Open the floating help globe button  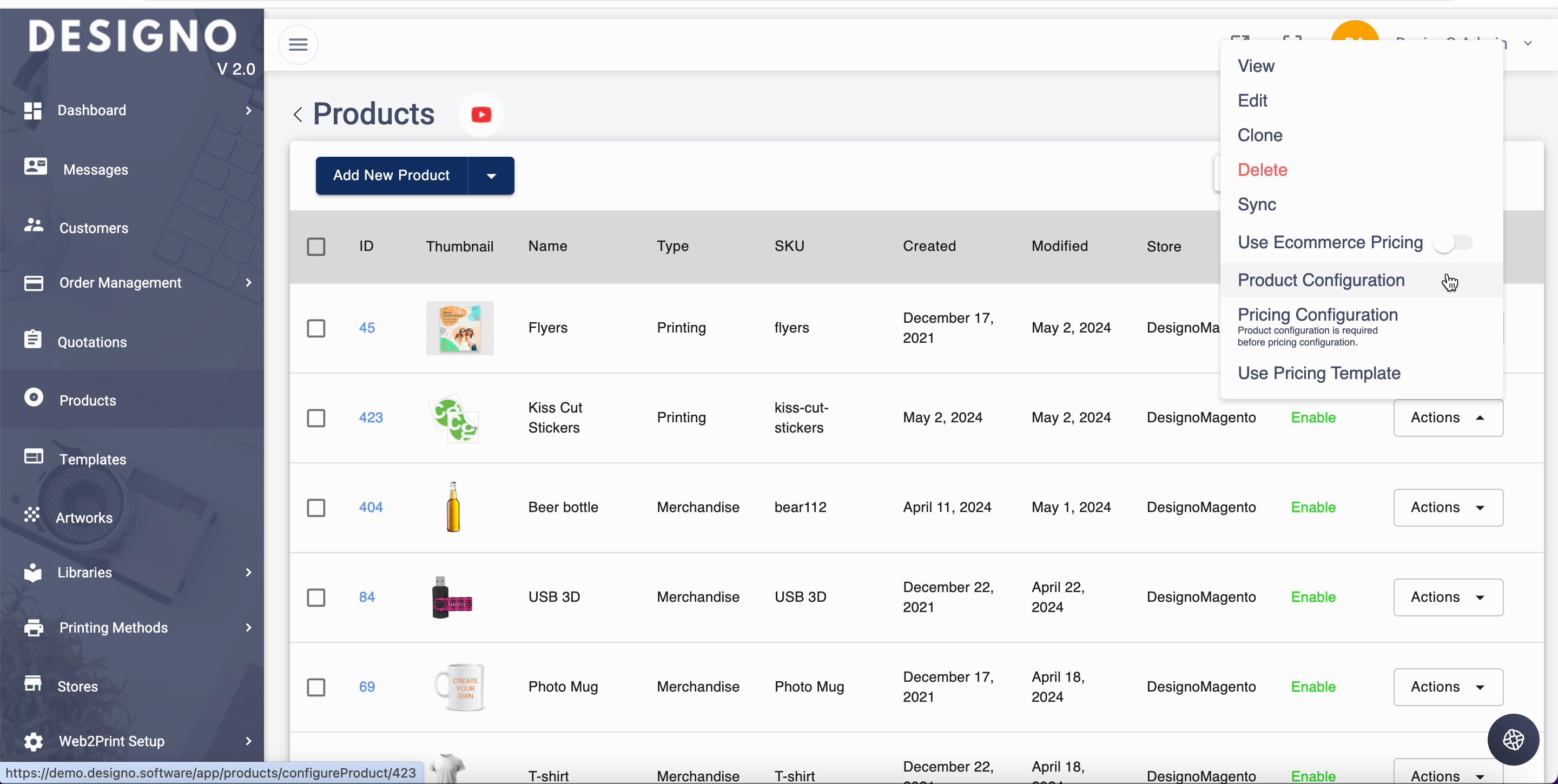click(x=1513, y=739)
